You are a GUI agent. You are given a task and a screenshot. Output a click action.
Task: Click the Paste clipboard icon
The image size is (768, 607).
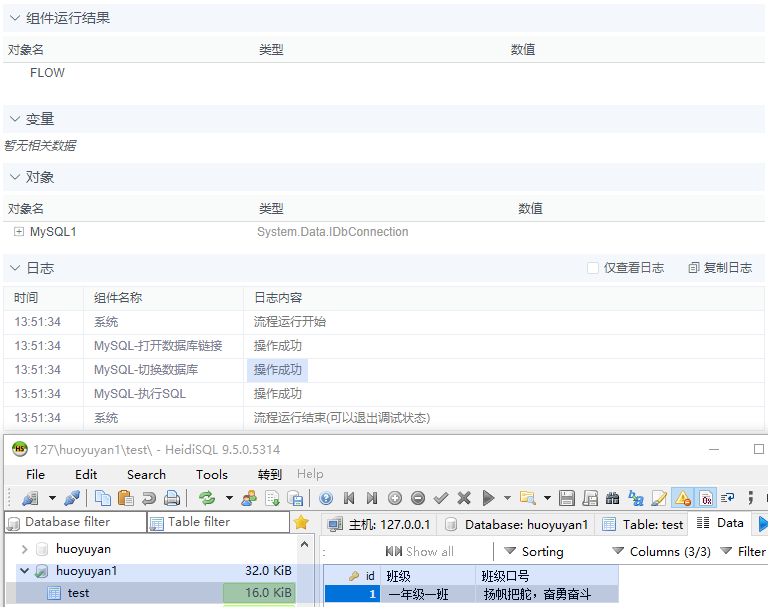coord(126,498)
